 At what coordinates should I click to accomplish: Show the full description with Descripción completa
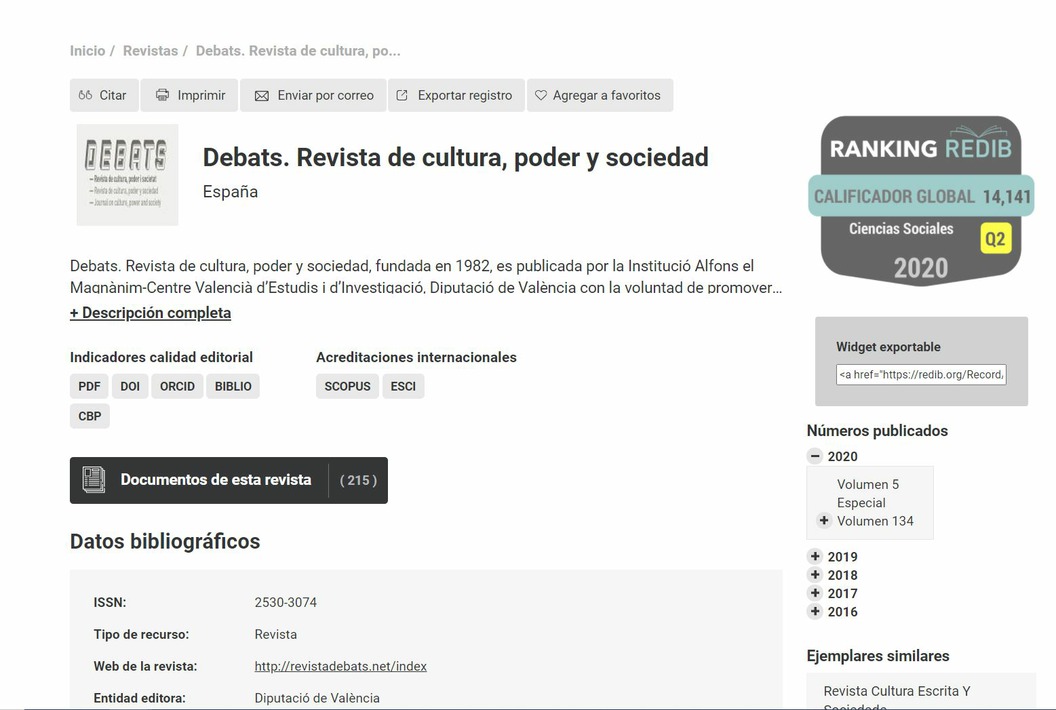[150, 312]
